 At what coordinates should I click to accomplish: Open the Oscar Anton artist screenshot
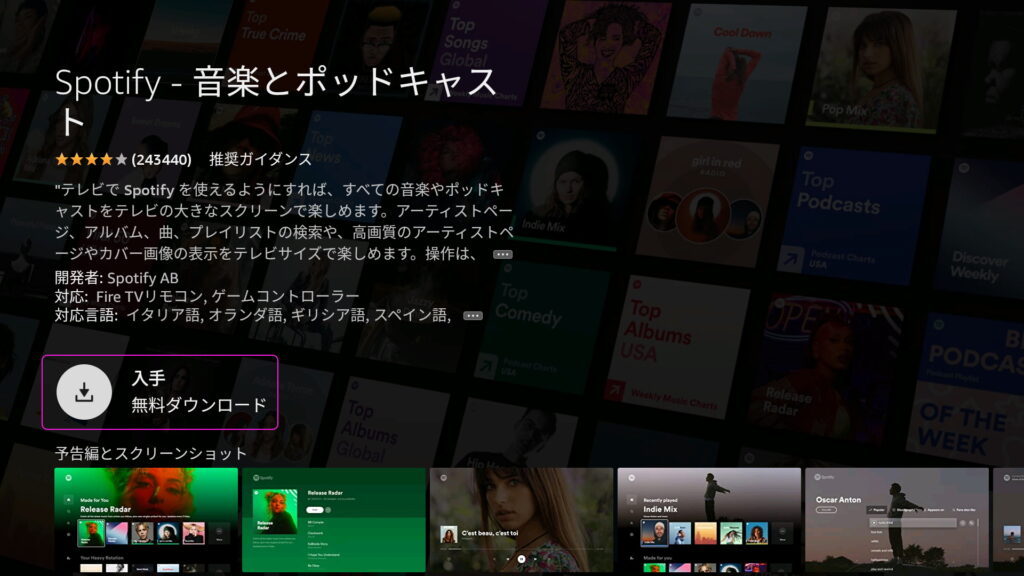click(x=897, y=520)
